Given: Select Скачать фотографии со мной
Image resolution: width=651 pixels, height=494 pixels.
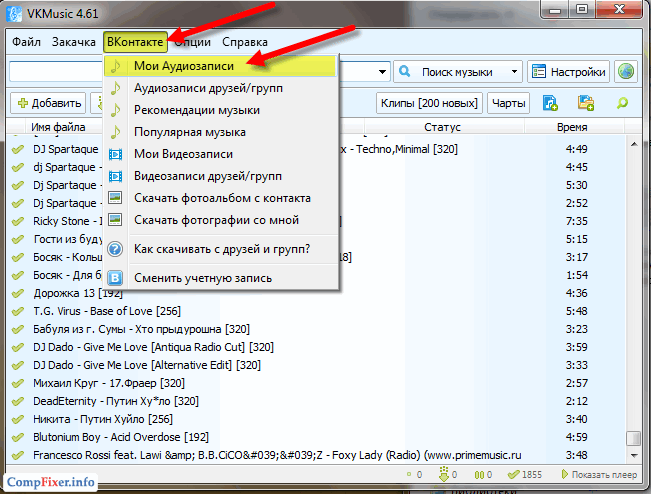Looking at the screenshot, I should [220, 220].
